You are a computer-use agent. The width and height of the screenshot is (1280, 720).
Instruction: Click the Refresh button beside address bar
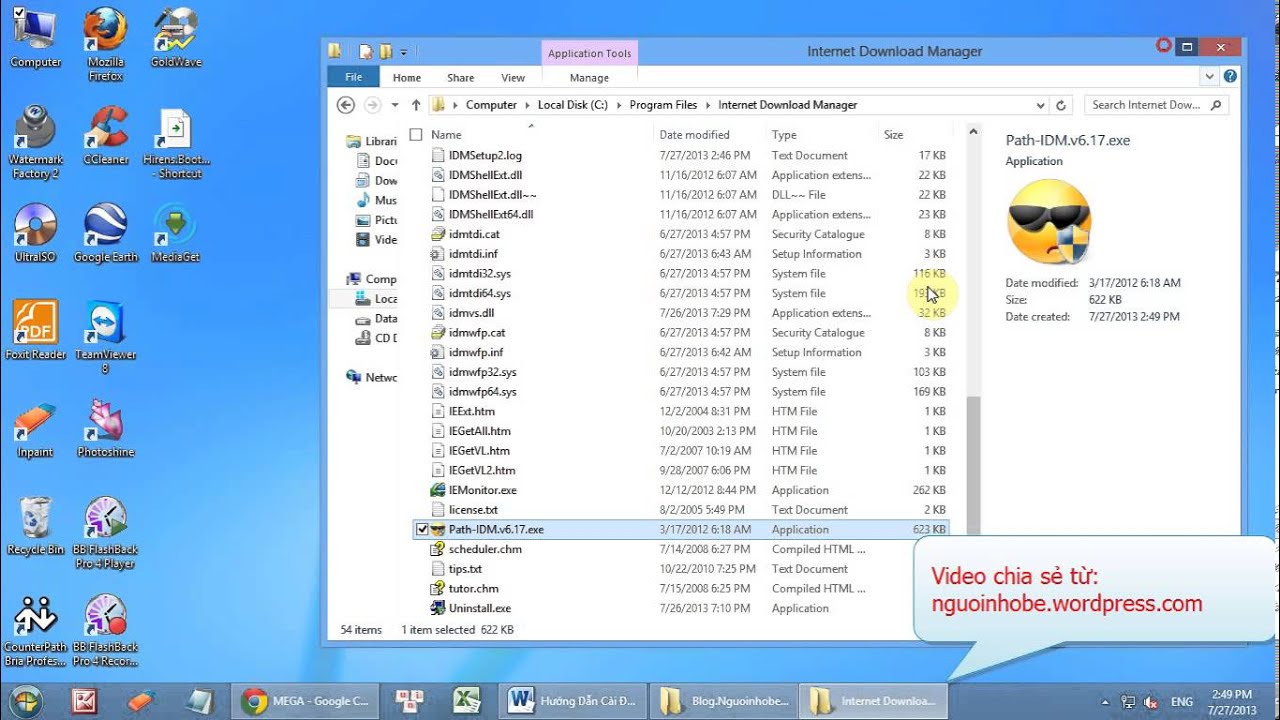pyautogui.click(x=1062, y=105)
